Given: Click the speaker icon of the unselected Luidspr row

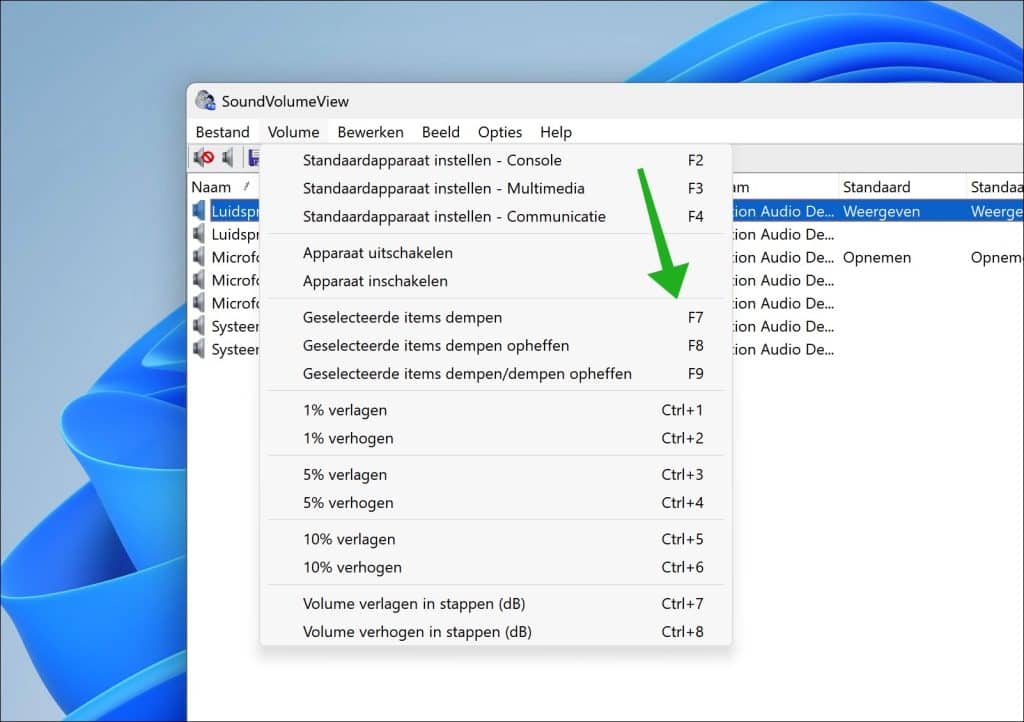Looking at the screenshot, I should pyautogui.click(x=199, y=234).
